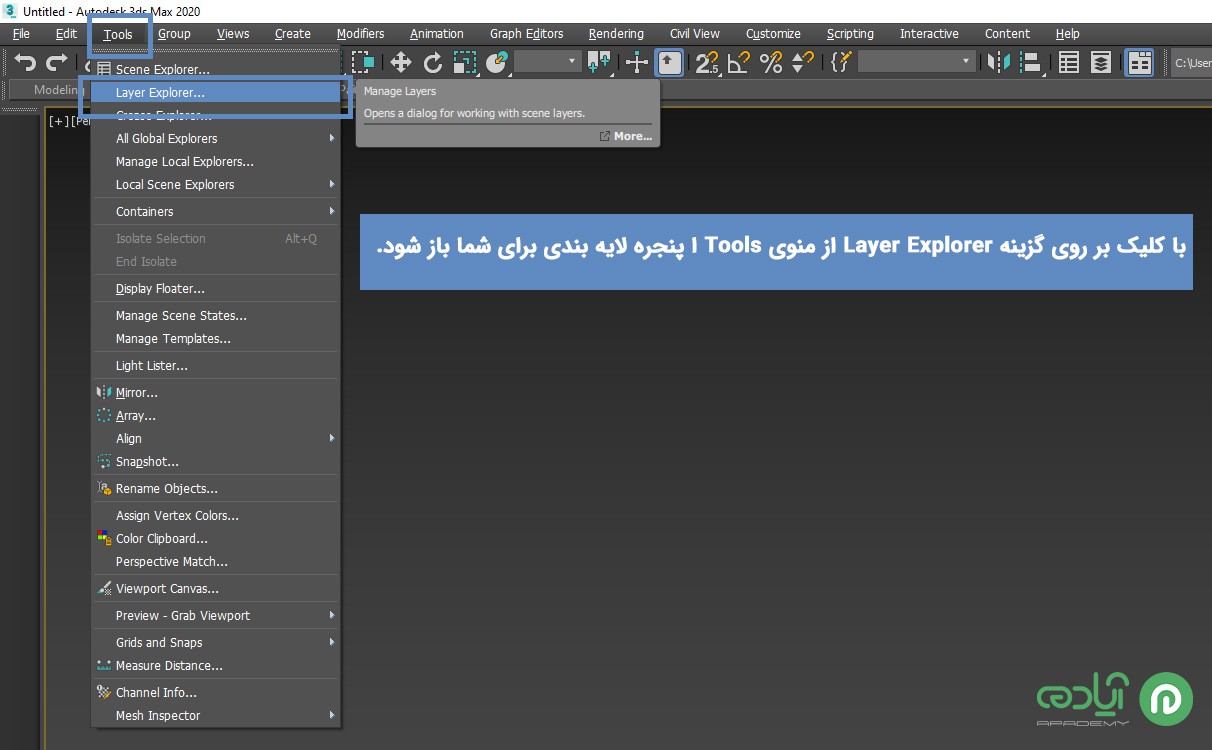1212x750 pixels.
Task: Click Edit Named Selection Sets icon
Action: 841,63
